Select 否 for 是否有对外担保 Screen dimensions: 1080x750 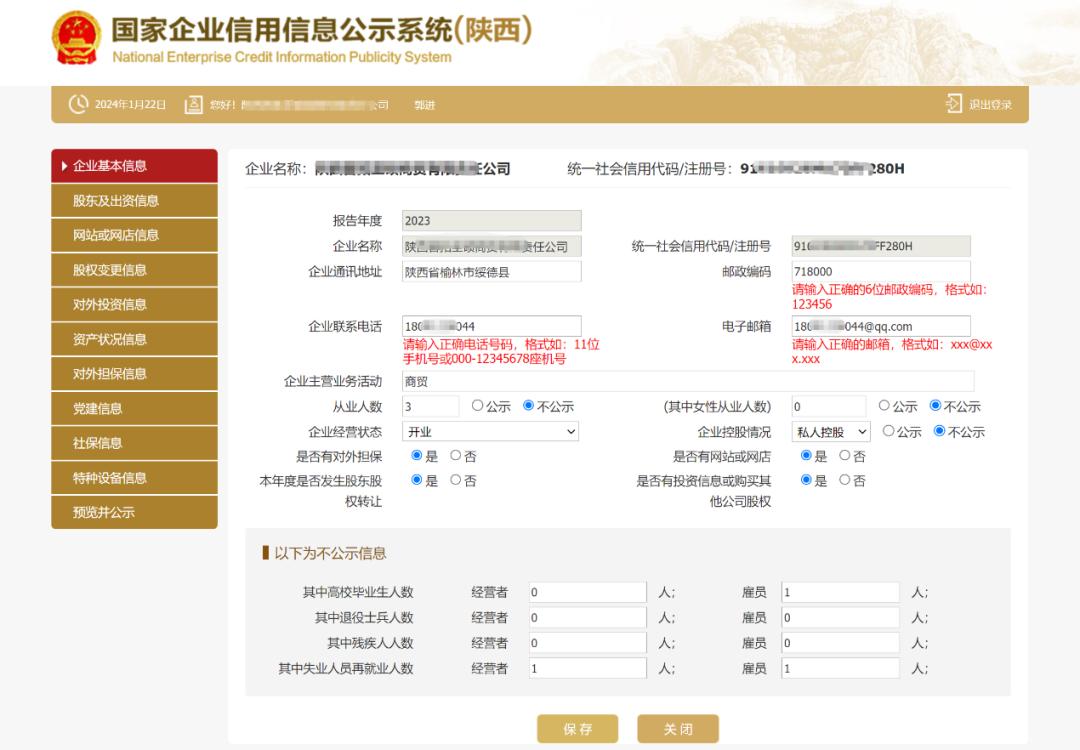coord(456,456)
